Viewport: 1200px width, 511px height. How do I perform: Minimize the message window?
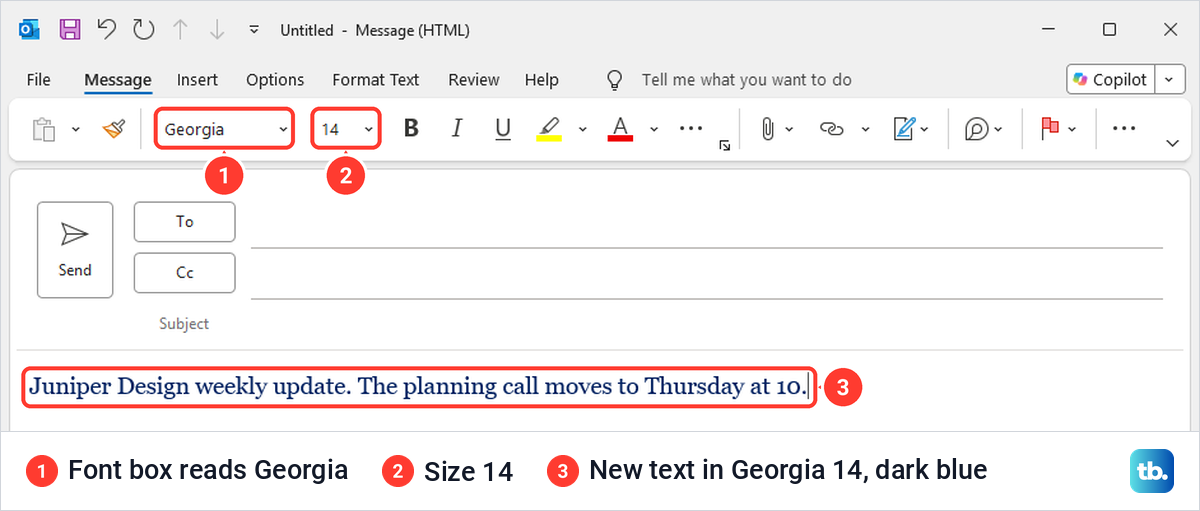click(1049, 30)
